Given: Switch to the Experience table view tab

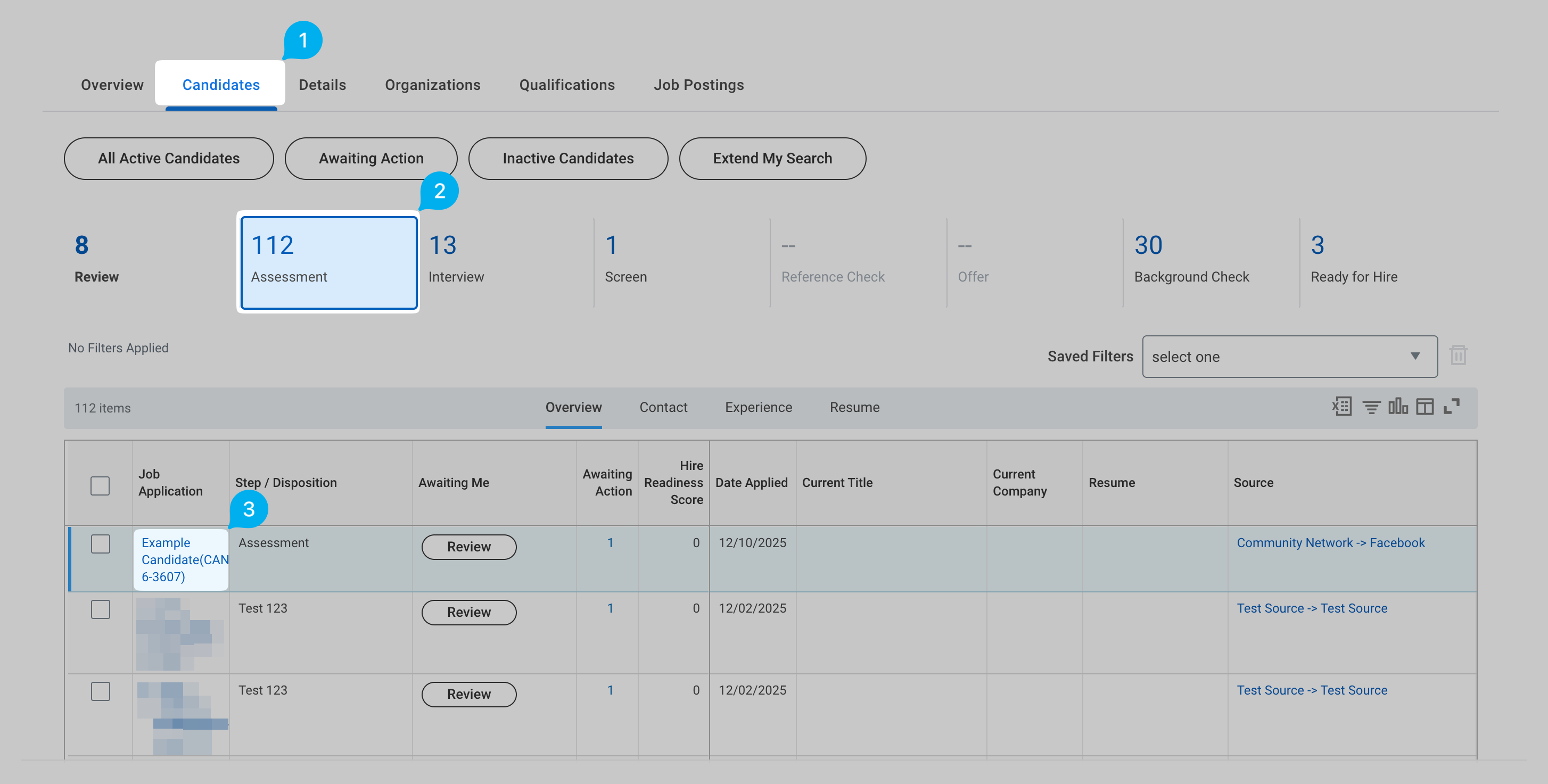Looking at the screenshot, I should (x=758, y=407).
